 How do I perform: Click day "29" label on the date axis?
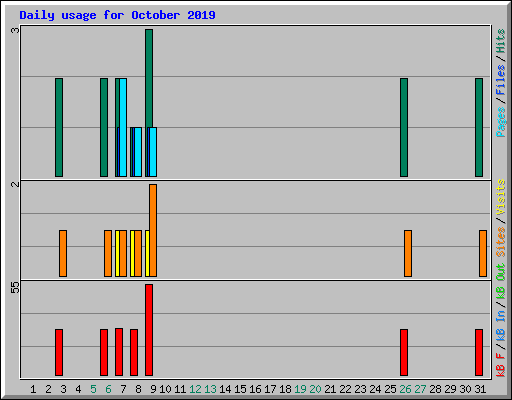[x=450, y=389]
